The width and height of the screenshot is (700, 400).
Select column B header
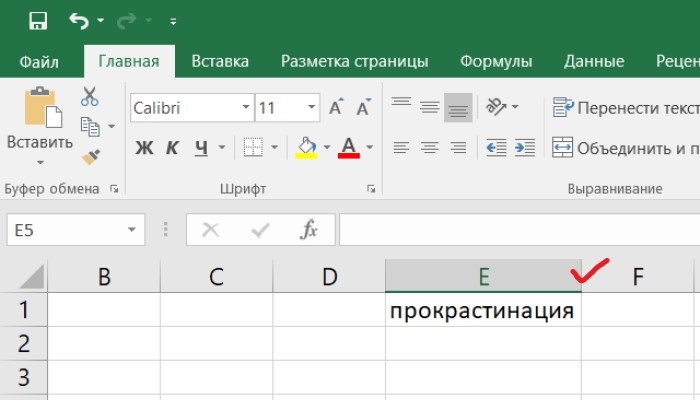tap(104, 276)
